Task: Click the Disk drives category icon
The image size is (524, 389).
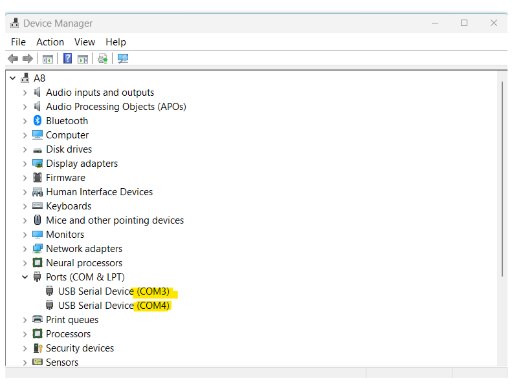Action: point(37,150)
